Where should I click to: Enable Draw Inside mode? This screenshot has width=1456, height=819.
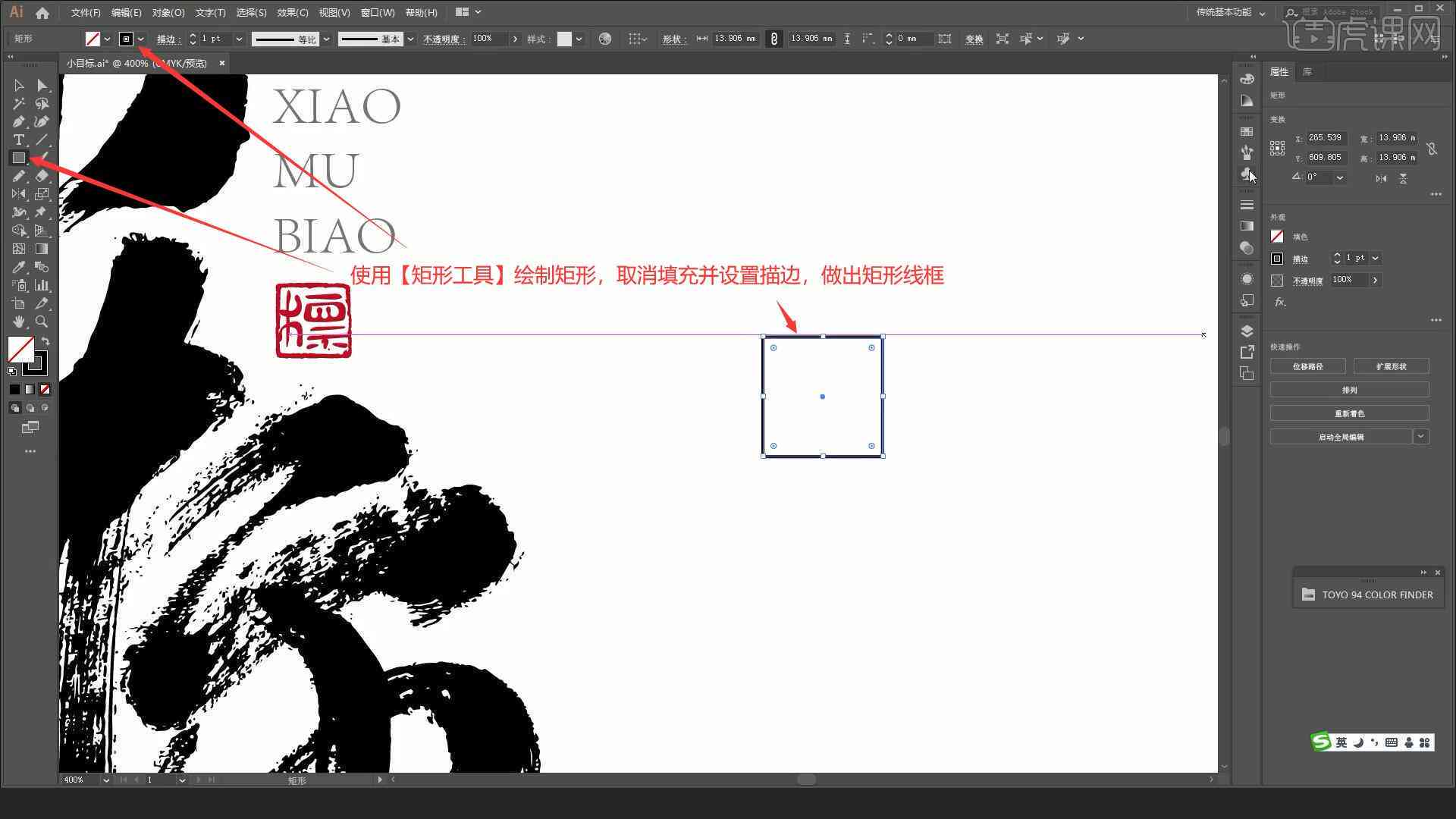pyautogui.click(x=45, y=408)
